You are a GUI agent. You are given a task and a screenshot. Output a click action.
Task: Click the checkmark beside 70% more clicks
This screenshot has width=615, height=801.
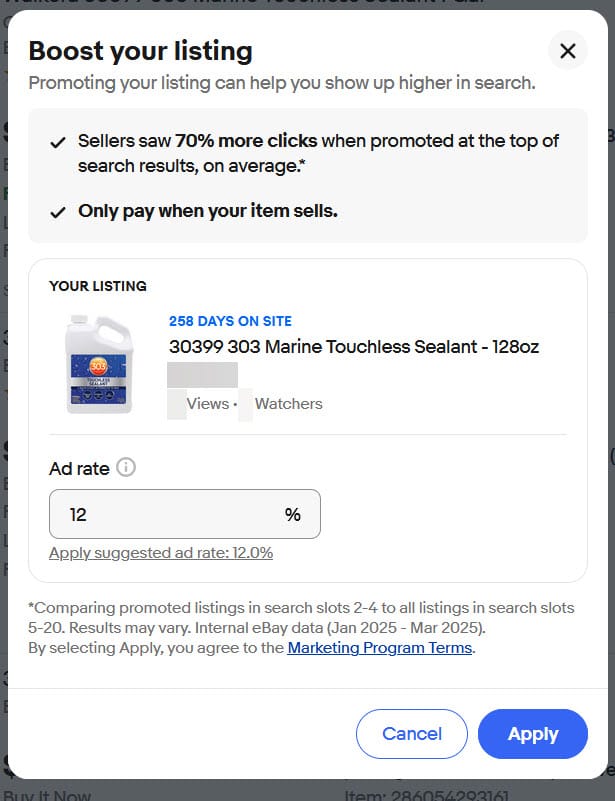click(x=58, y=143)
